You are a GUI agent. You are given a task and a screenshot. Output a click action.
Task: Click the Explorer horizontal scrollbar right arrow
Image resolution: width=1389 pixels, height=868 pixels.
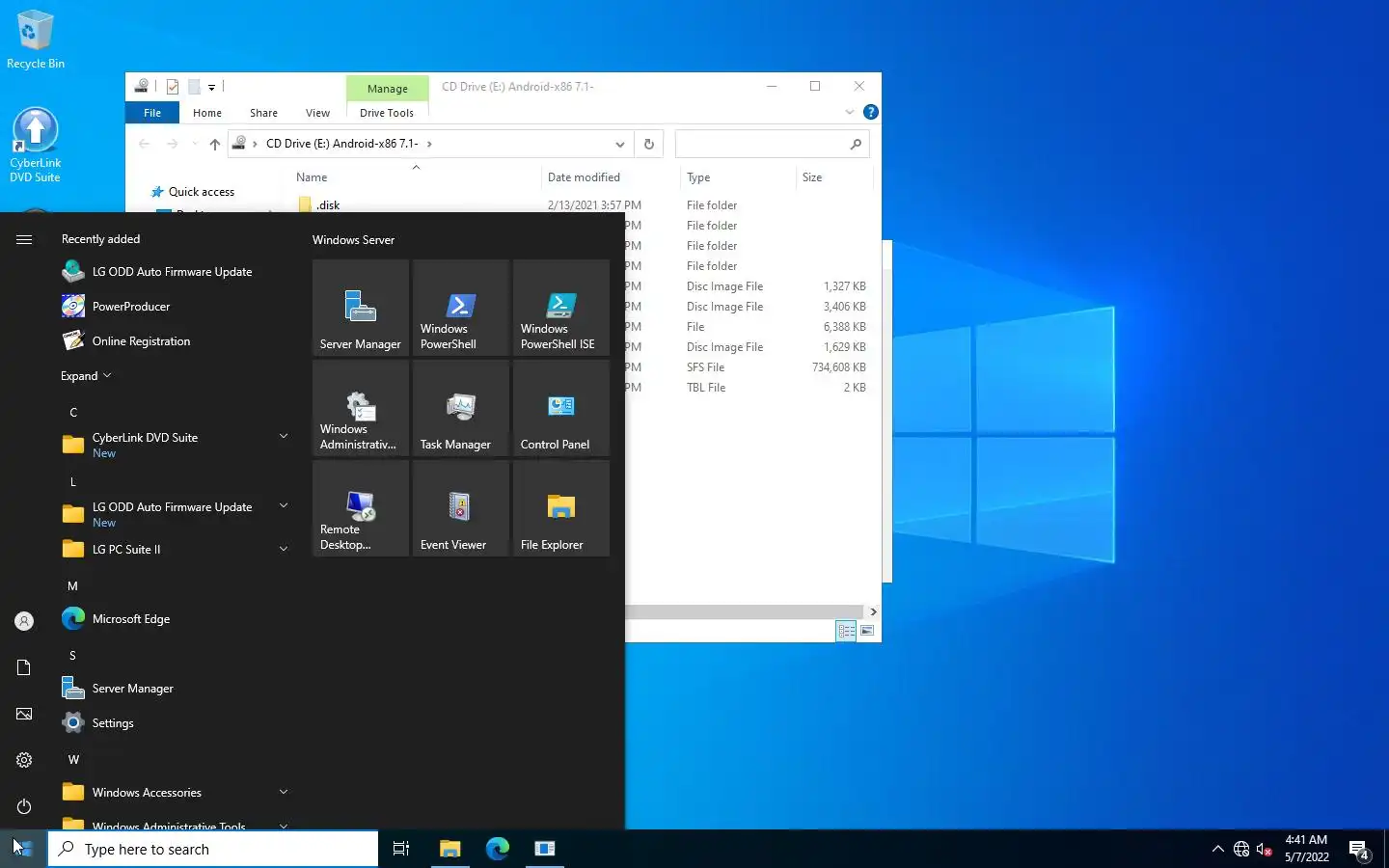click(873, 611)
